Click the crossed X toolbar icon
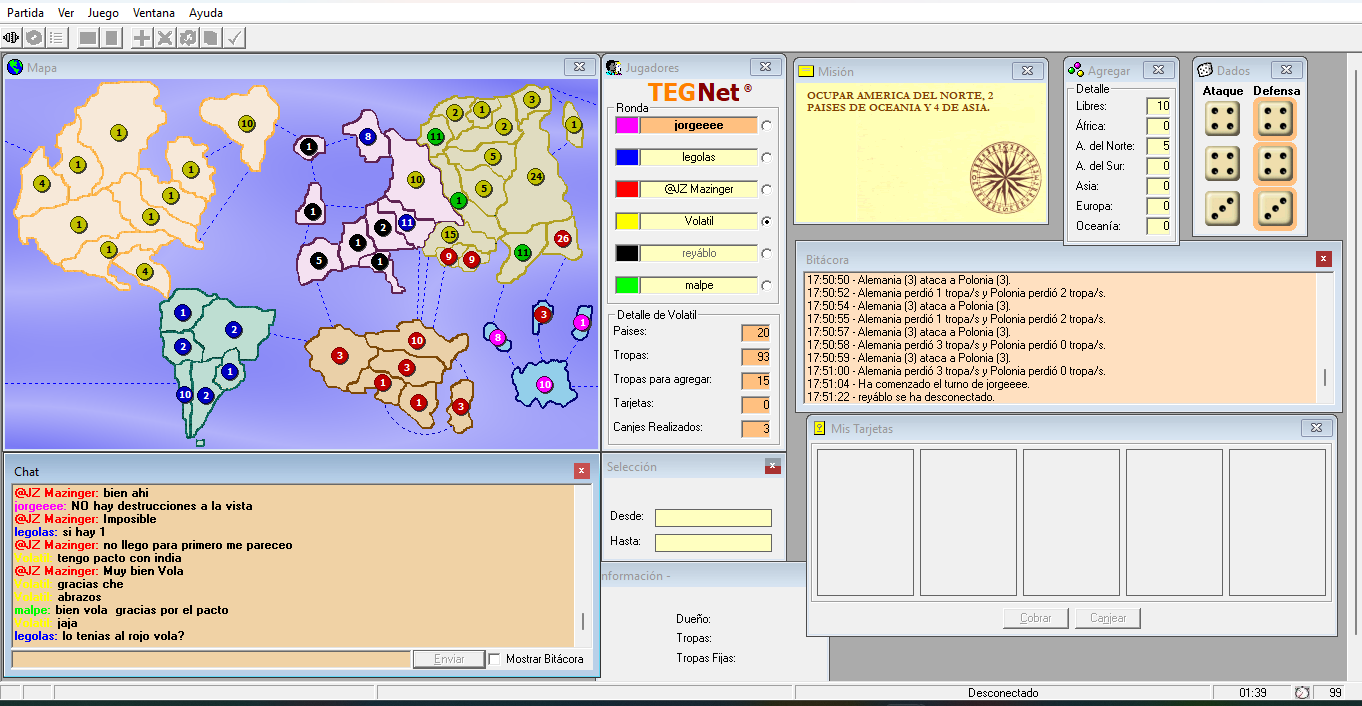1362x706 pixels. (165, 38)
